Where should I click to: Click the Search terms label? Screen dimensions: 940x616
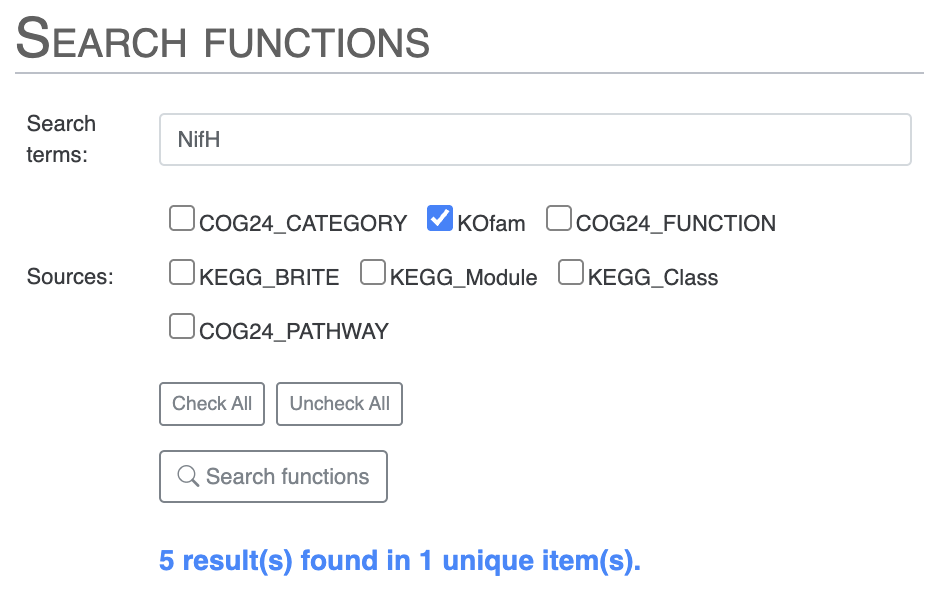[61, 139]
